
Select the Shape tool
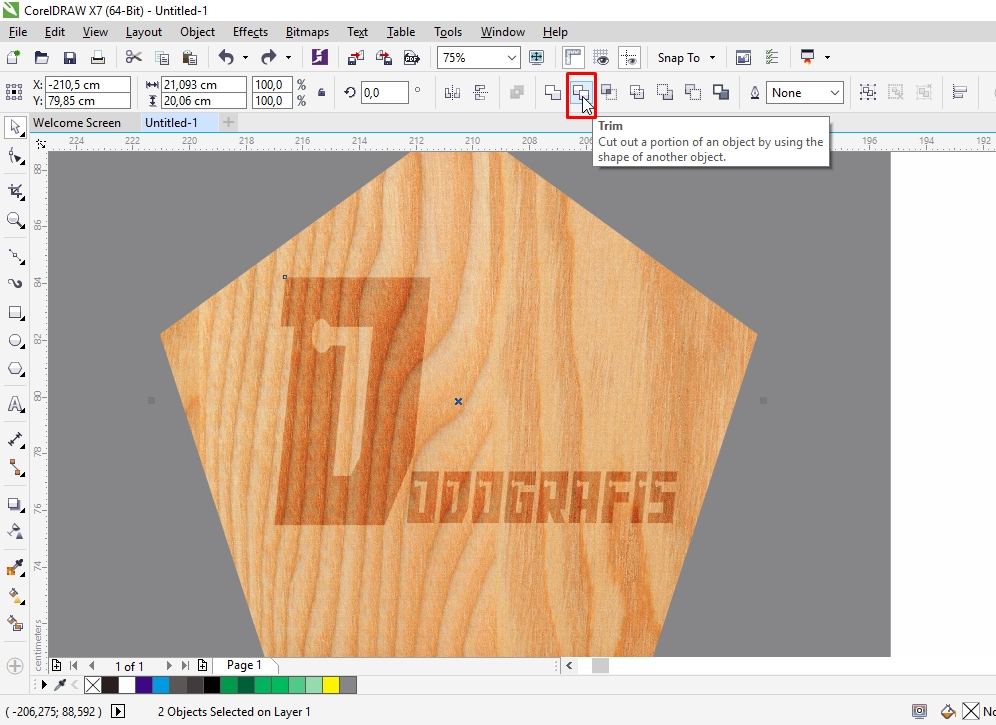(14, 158)
